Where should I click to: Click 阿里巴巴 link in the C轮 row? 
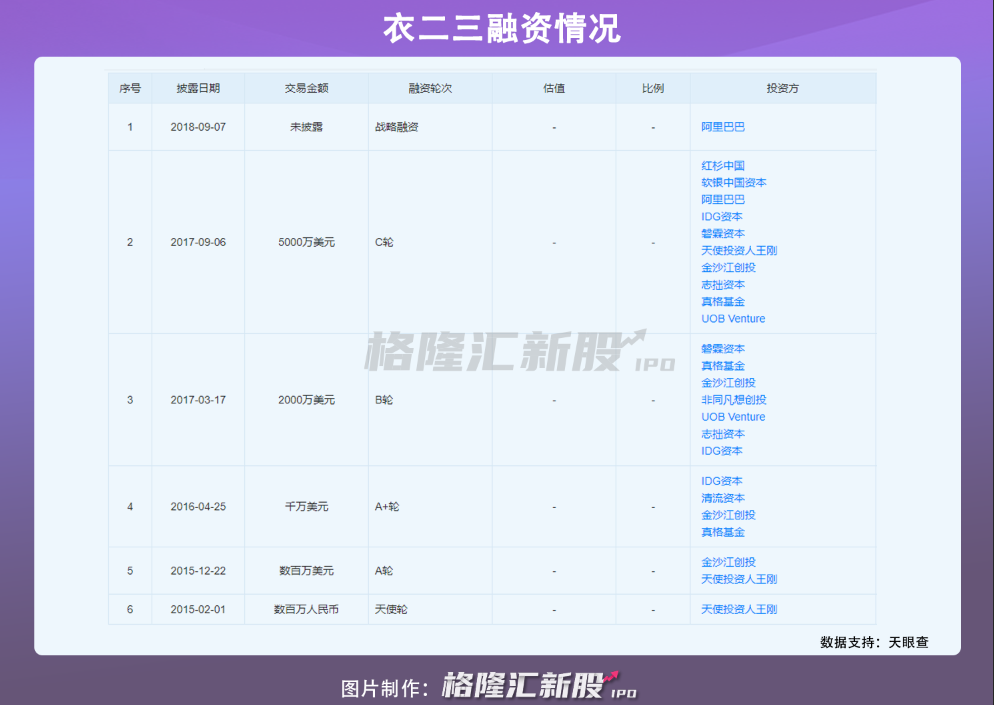(x=723, y=199)
